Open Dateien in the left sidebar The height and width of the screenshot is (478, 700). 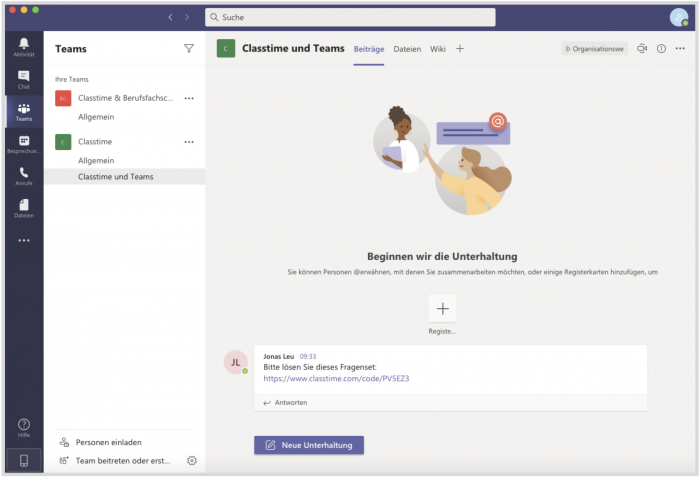[x=24, y=208]
